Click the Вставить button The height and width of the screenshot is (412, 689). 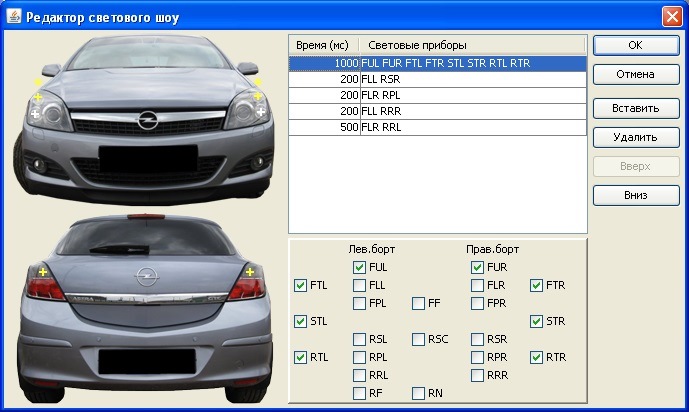click(636, 108)
